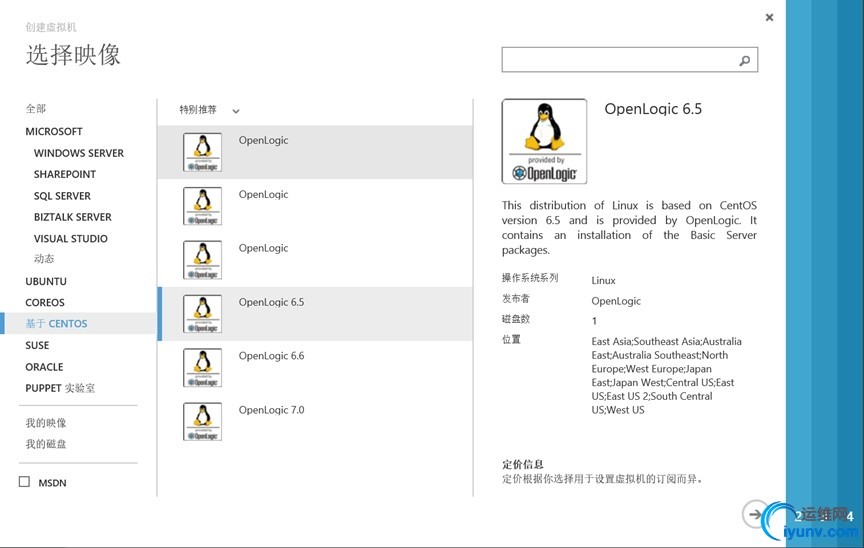
Task: Close the image selection dialog
Action: [x=769, y=18]
